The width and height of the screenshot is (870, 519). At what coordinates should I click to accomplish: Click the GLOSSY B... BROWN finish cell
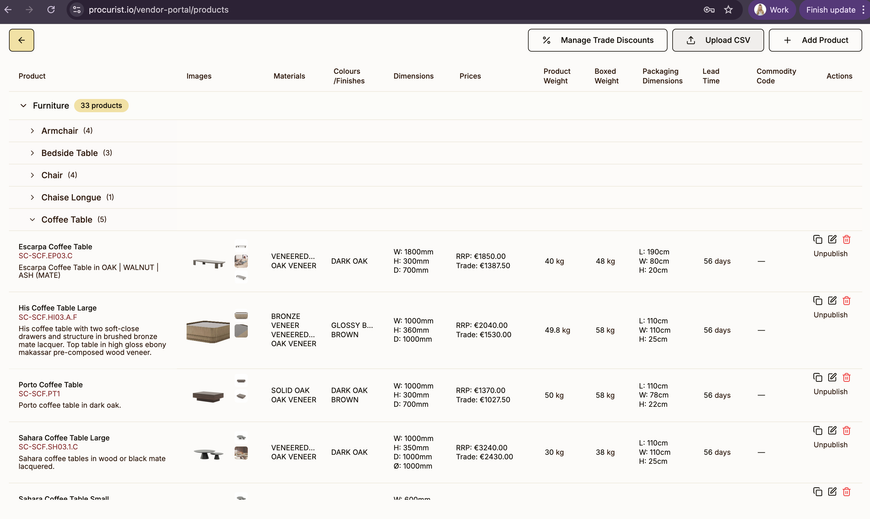click(352, 330)
